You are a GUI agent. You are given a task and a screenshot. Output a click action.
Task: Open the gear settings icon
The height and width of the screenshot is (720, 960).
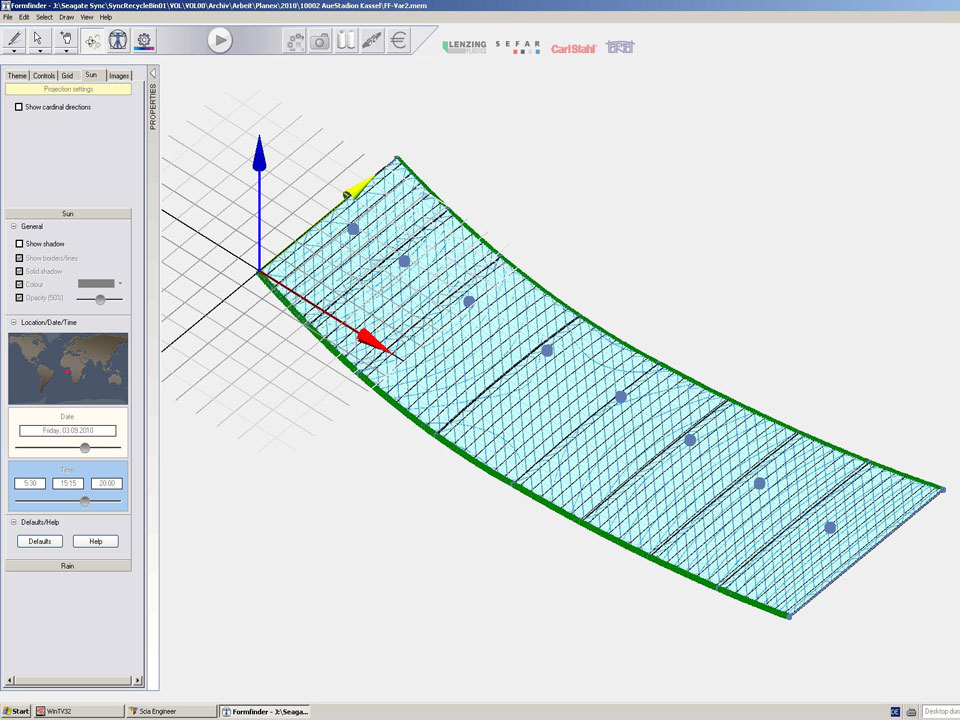(145, 40)
